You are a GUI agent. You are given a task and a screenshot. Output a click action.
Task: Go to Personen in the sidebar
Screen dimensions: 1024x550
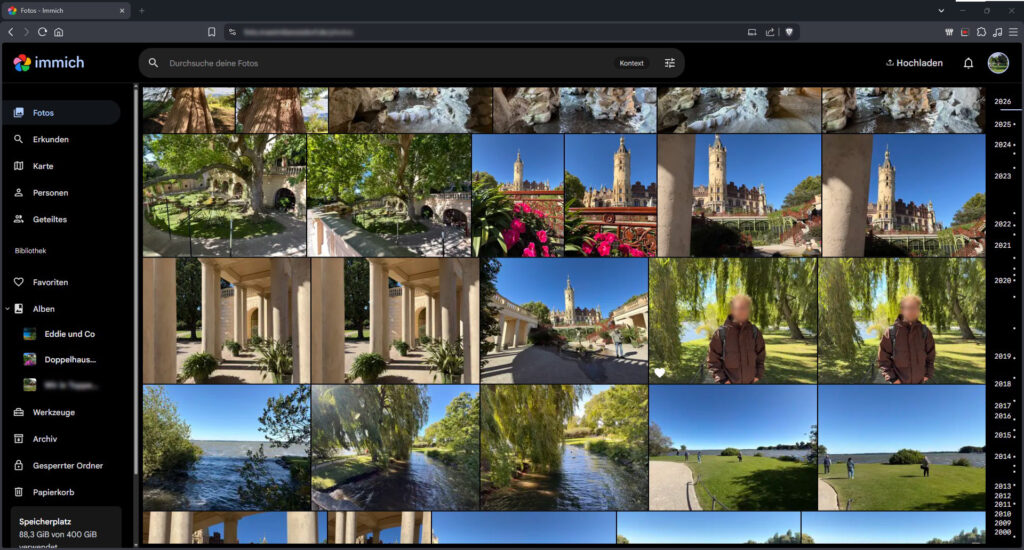coord(50,192)
